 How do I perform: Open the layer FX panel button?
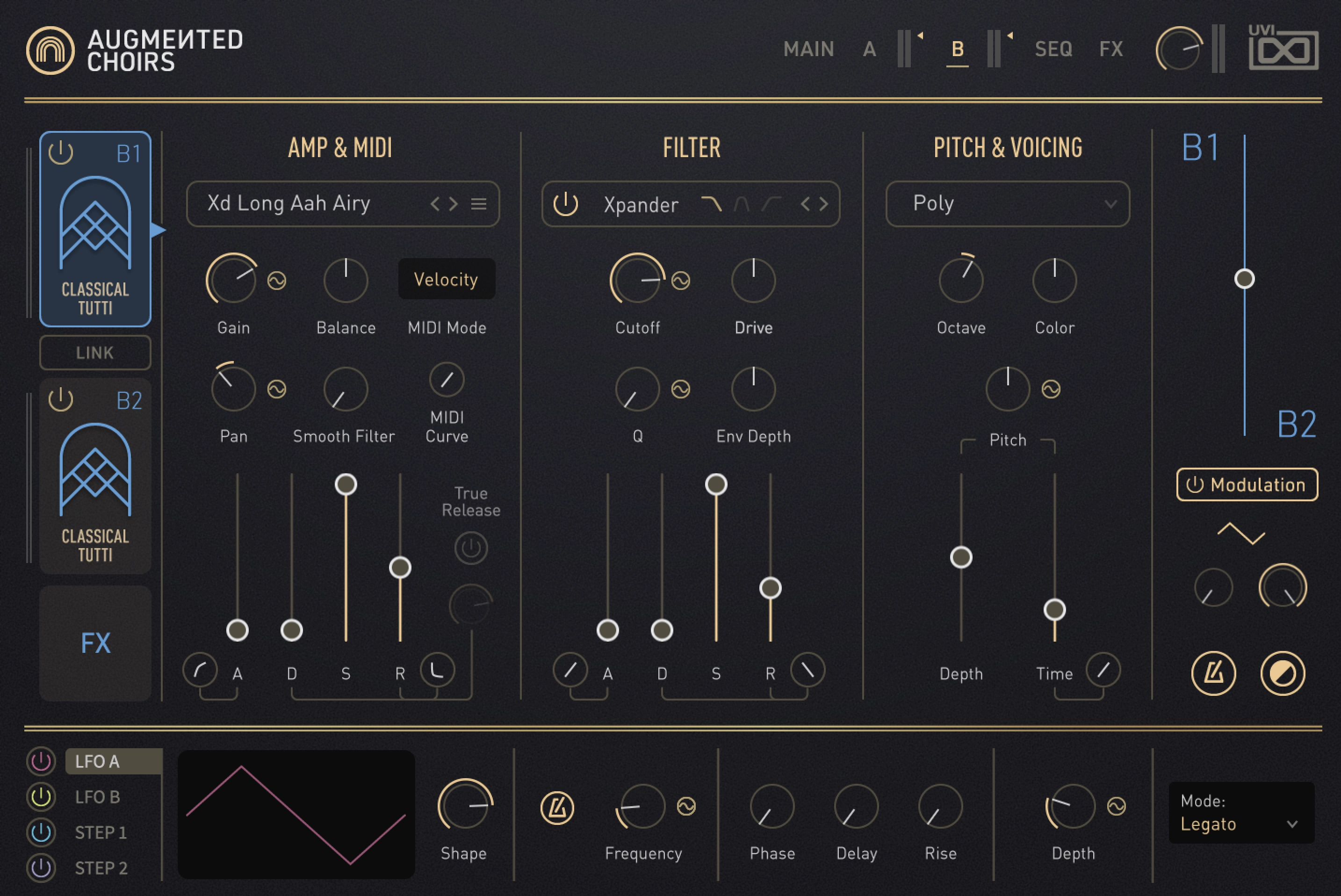pos(95,643)
